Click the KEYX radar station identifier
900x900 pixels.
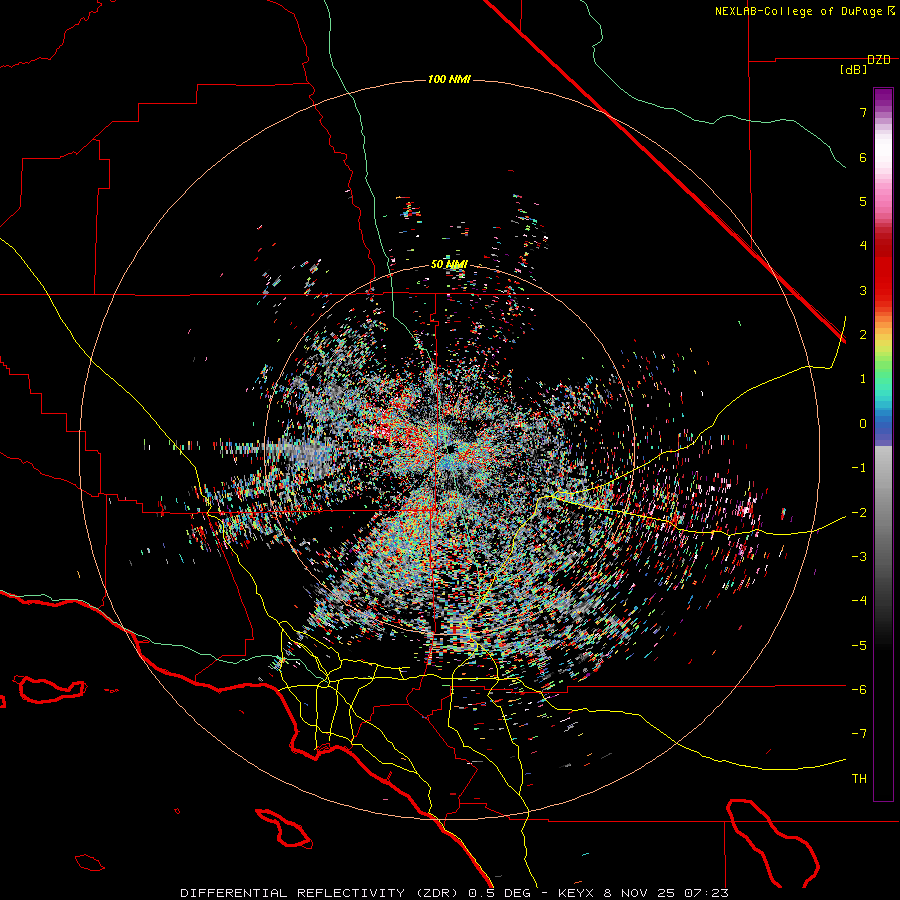point(577,893)
